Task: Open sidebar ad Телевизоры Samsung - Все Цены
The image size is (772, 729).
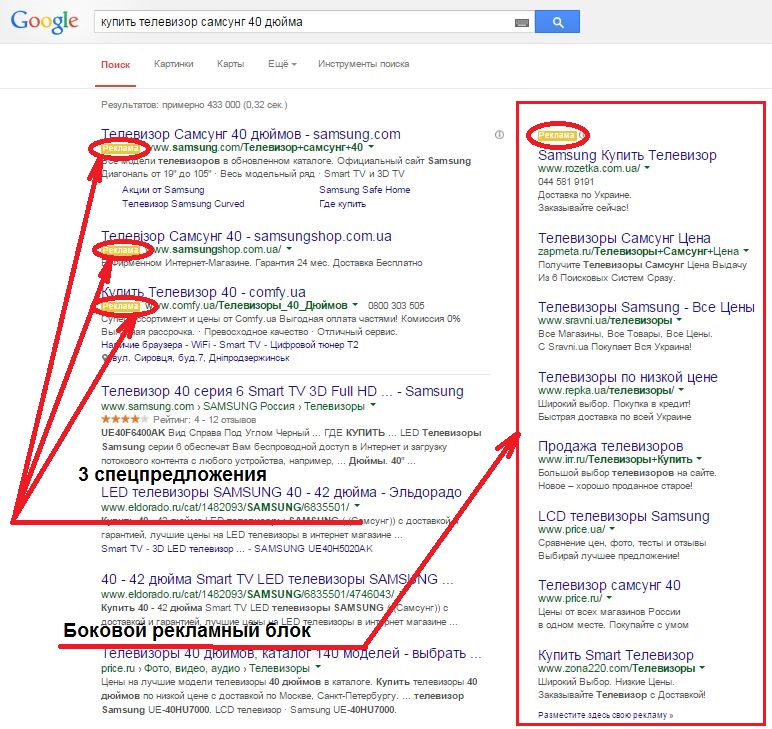Action: pyautogui.click(x=646, y=307)
